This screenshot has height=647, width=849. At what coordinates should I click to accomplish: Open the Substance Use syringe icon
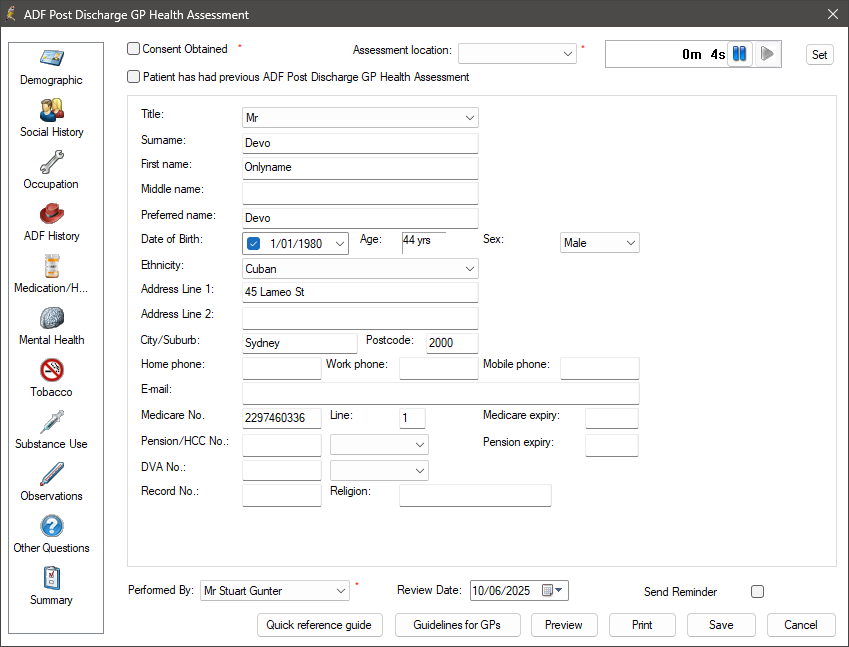click(51, 422)
